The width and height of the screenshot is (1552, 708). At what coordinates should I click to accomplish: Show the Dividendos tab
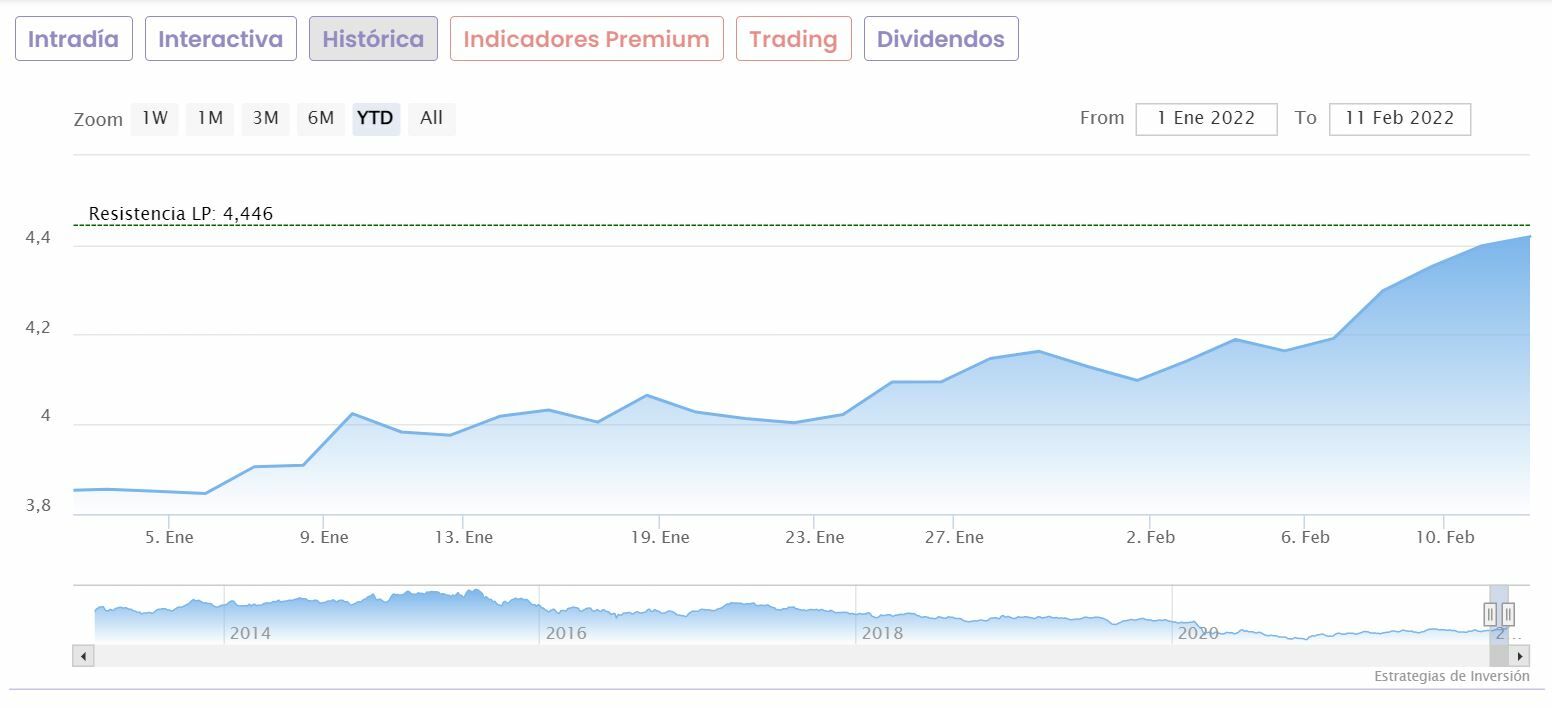[x=940, y=39]
